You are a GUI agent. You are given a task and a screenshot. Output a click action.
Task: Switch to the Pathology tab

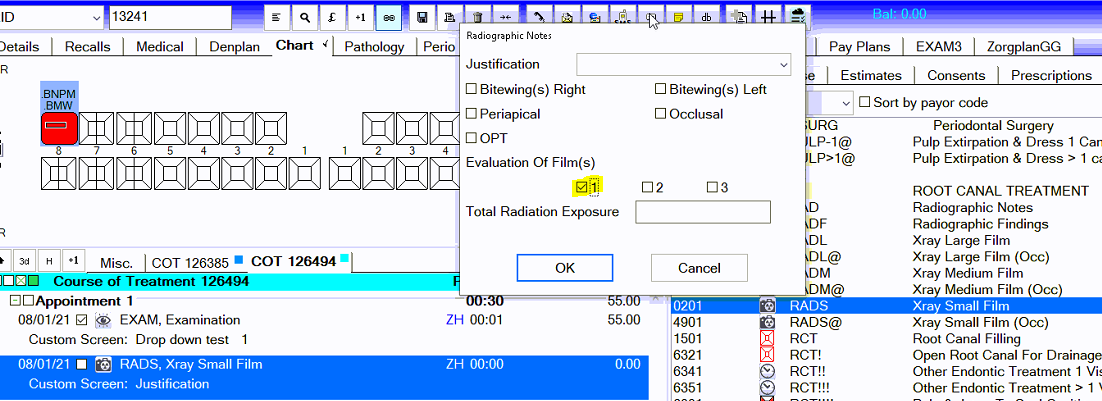[x=374, y=46]
